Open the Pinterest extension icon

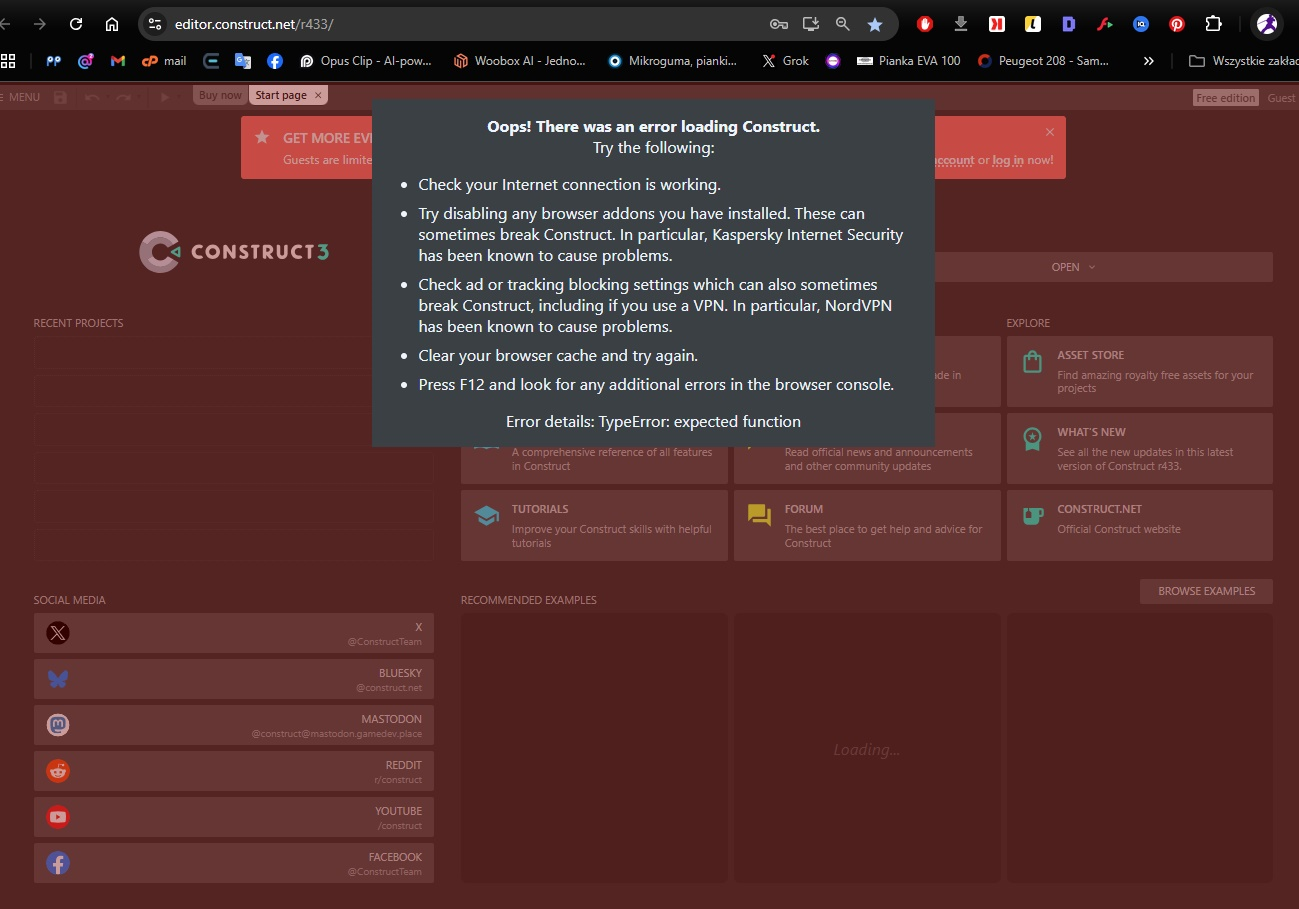[1177, 24]
